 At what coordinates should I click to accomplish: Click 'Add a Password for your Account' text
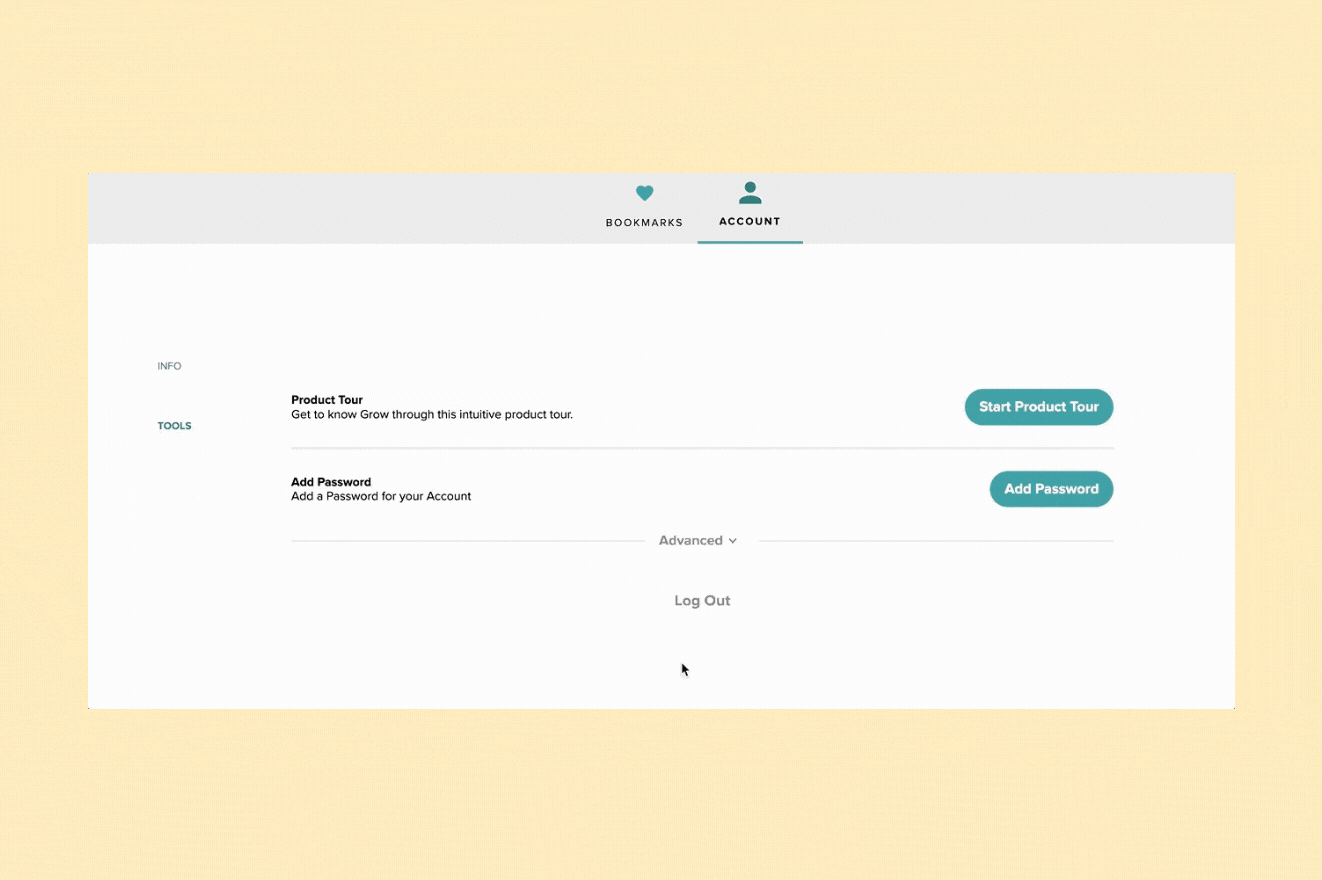[381, 496]
